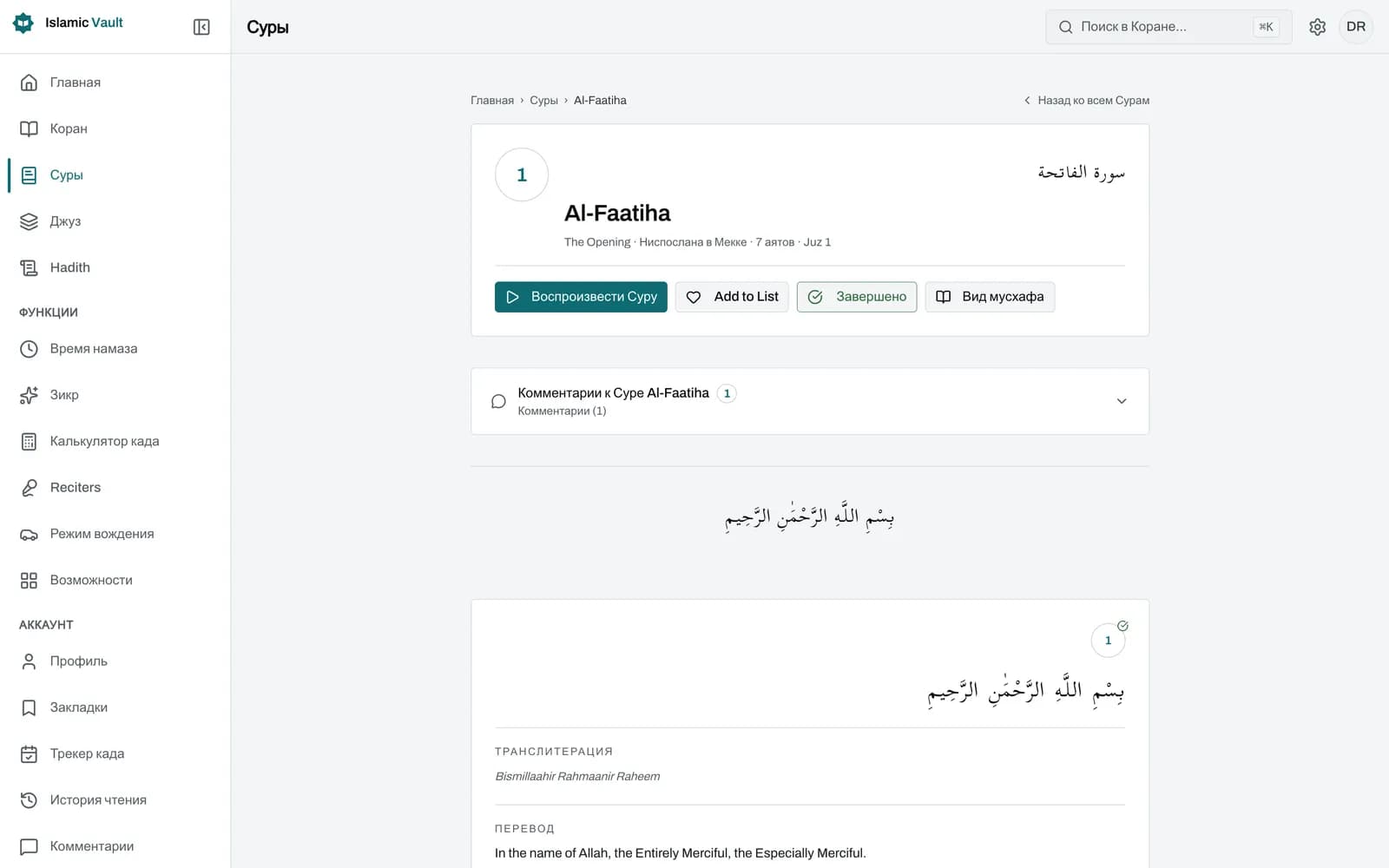This screenshot has width=1389, height=868.
Task: Click the home icon beside Главная
Action: (x=29, y=82)
